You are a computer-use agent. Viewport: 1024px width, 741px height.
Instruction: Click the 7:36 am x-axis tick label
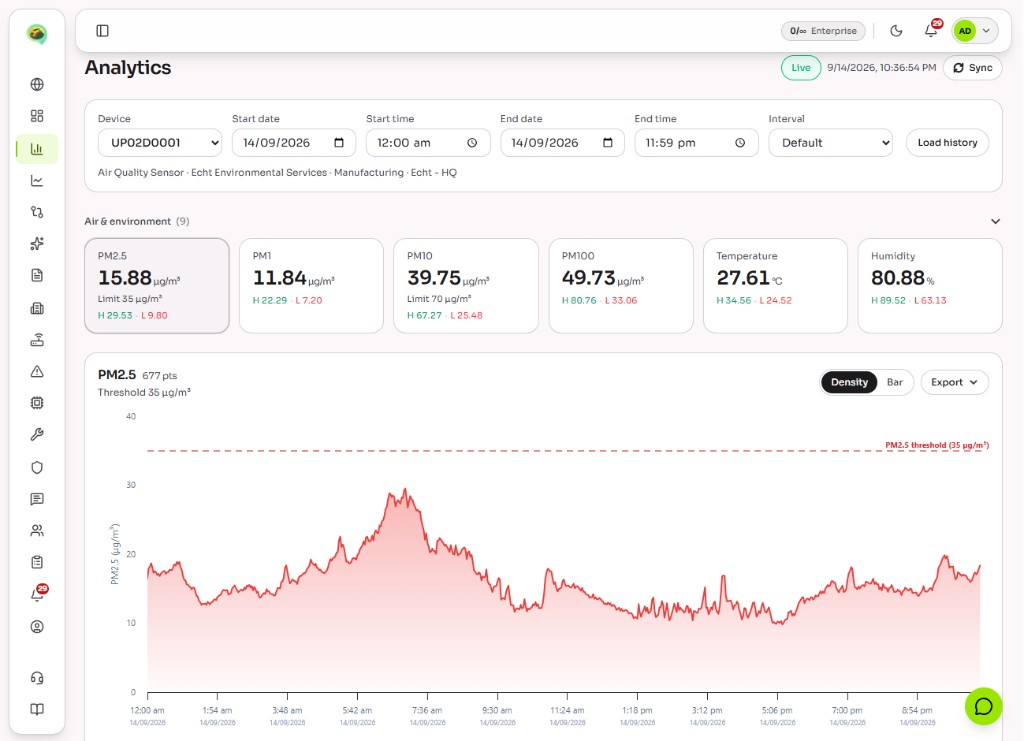pyautogui.click(x=427, y=710)
